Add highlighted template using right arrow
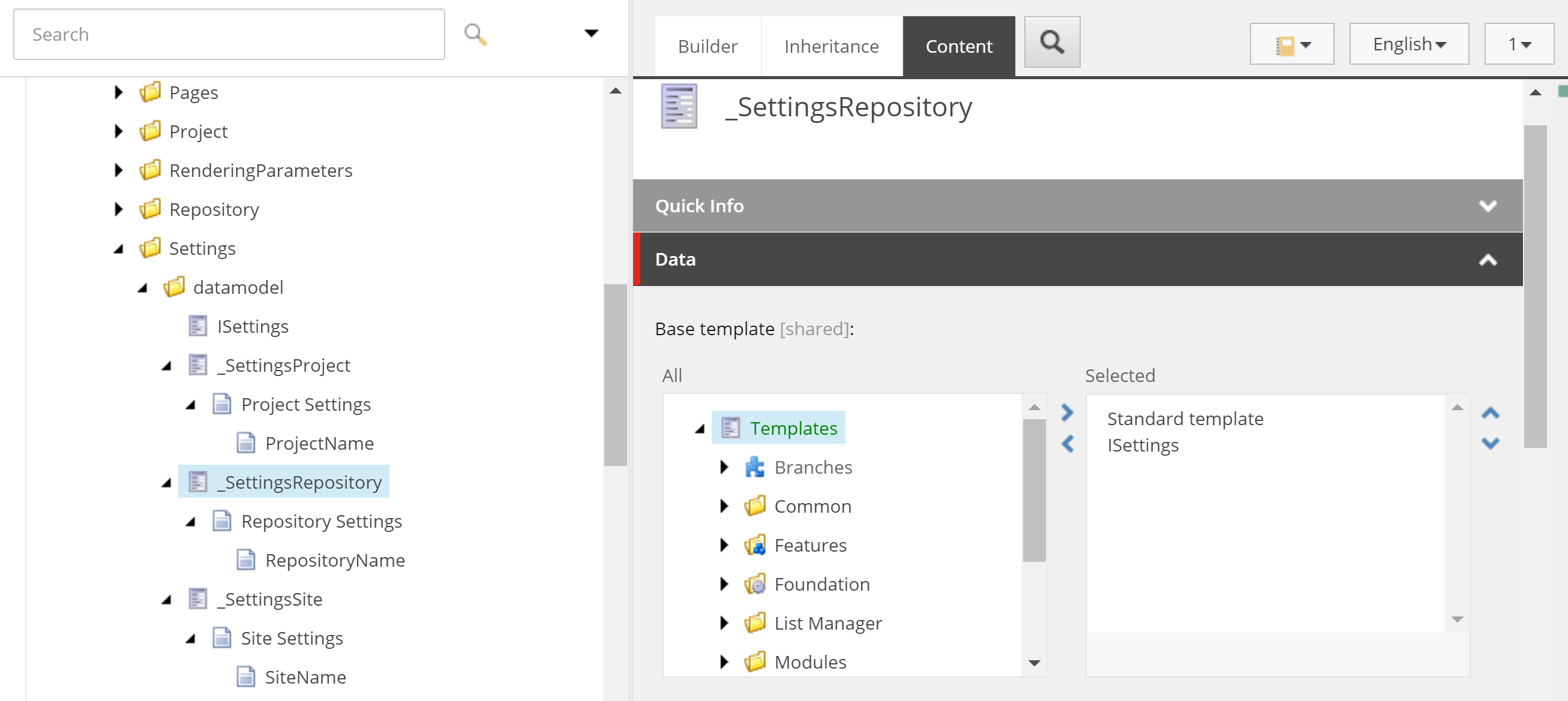The height and width of the screenshot is (701, 1568). point(1067,413)
